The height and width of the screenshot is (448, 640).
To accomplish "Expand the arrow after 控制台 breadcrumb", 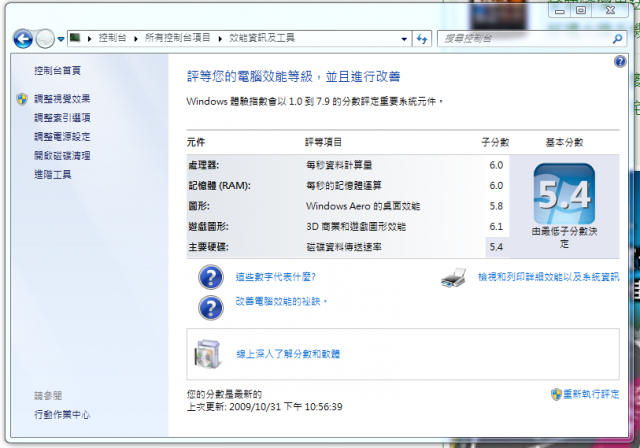I will 136,39.
